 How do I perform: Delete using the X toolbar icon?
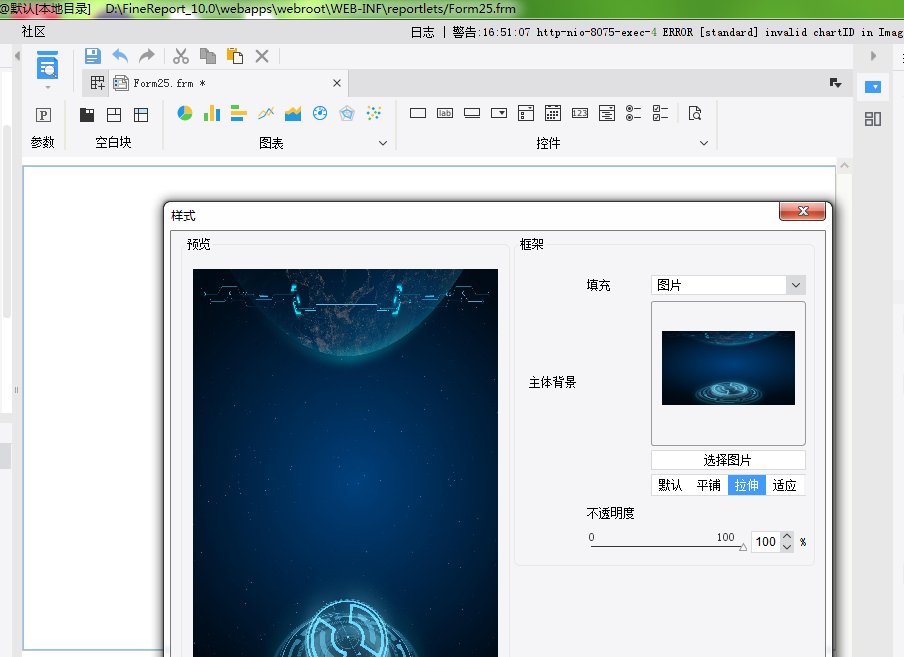pyautogui.click(x=262, y=56)
